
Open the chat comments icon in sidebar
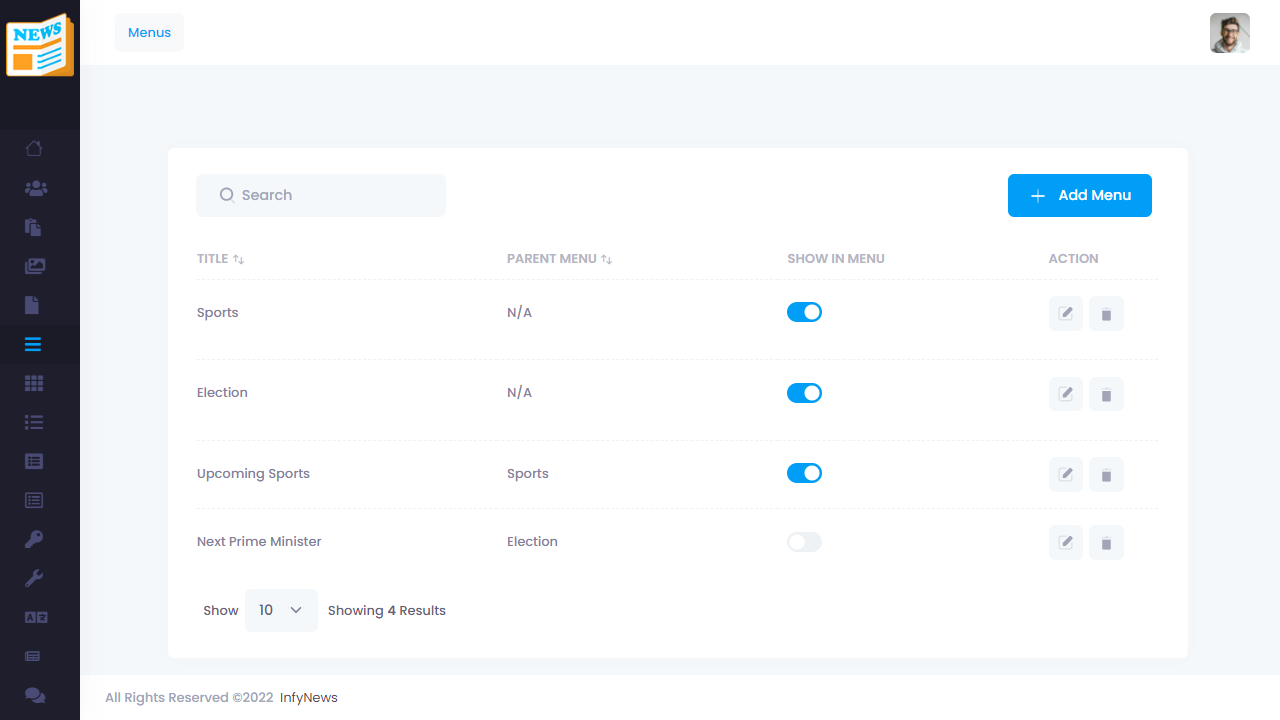point(35,695)
